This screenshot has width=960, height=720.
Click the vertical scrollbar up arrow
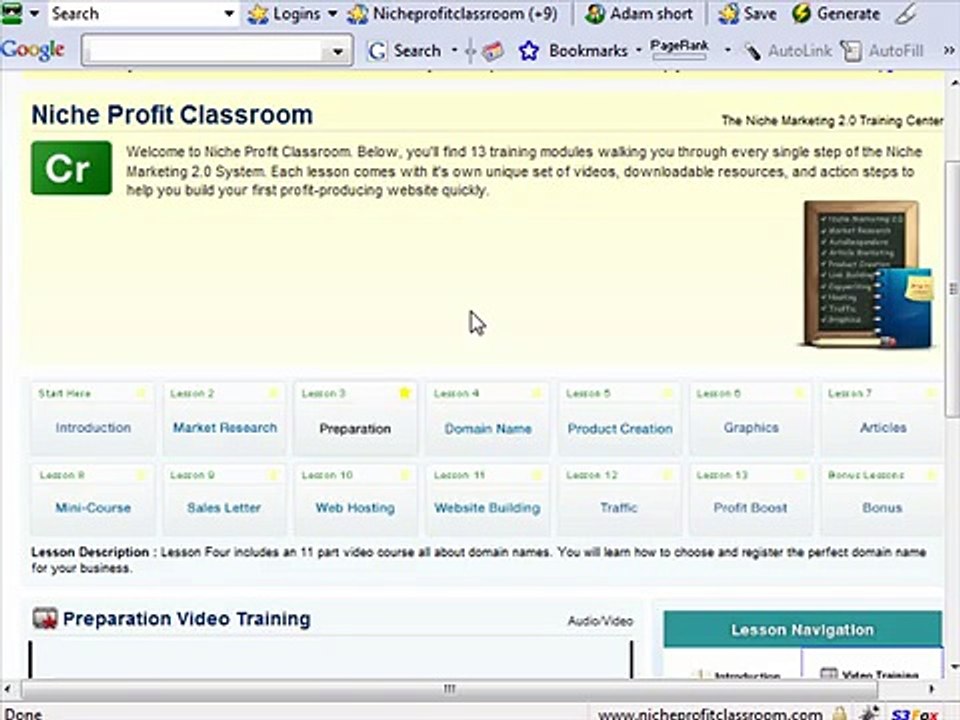(953, 81)
